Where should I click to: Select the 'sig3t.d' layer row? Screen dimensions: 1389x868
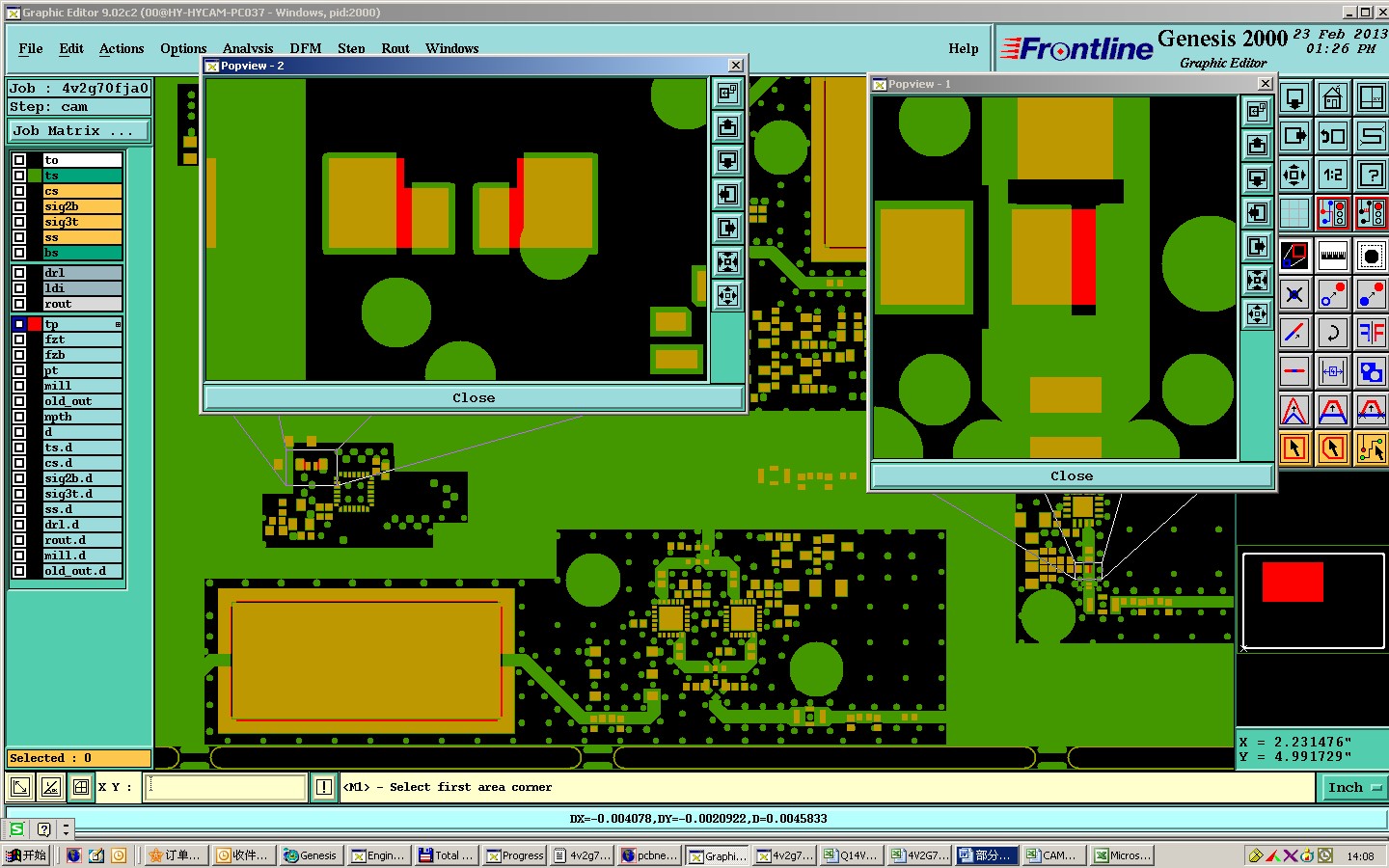pos(82,494)
